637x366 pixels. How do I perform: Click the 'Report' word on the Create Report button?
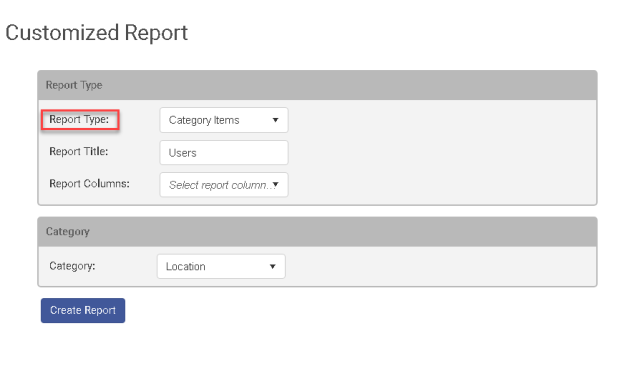[x=100, y=310]
